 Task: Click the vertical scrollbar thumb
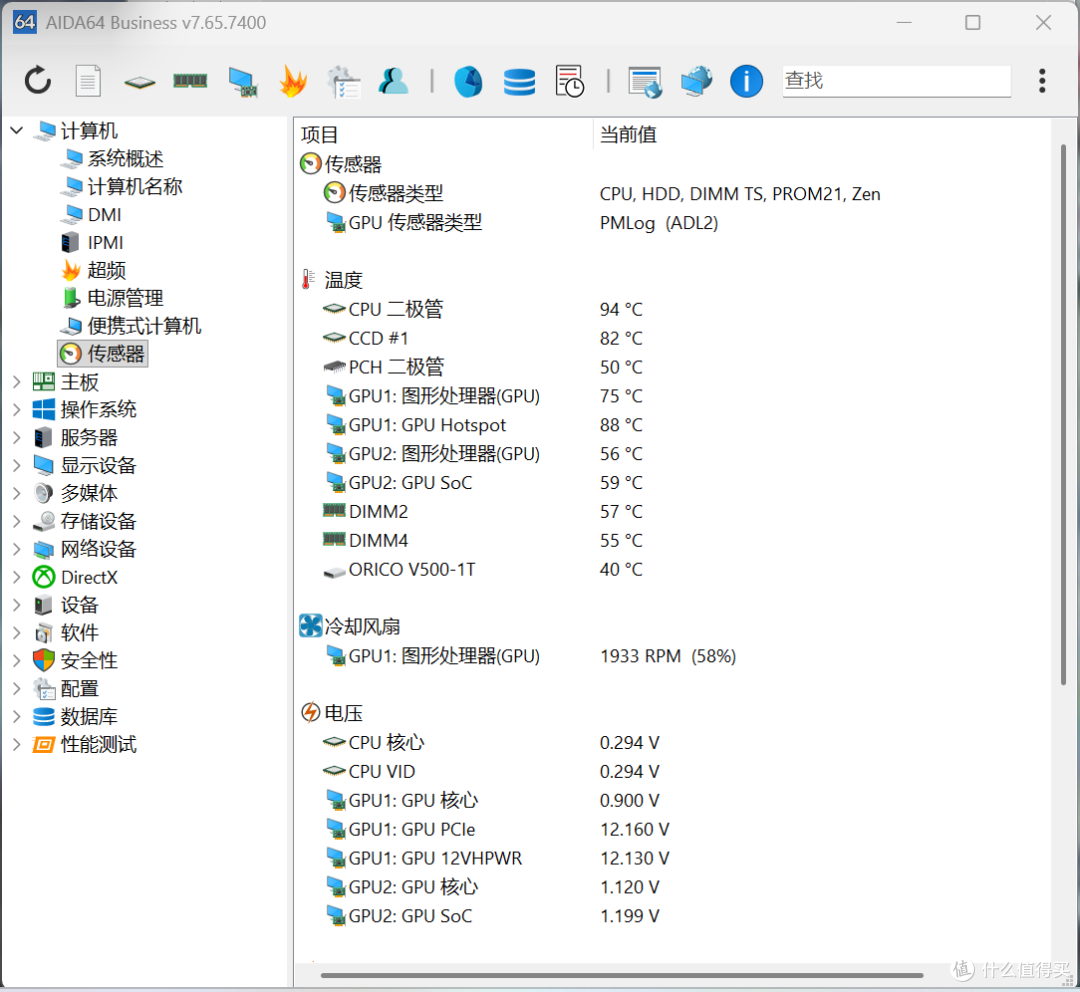point(1063,415)
